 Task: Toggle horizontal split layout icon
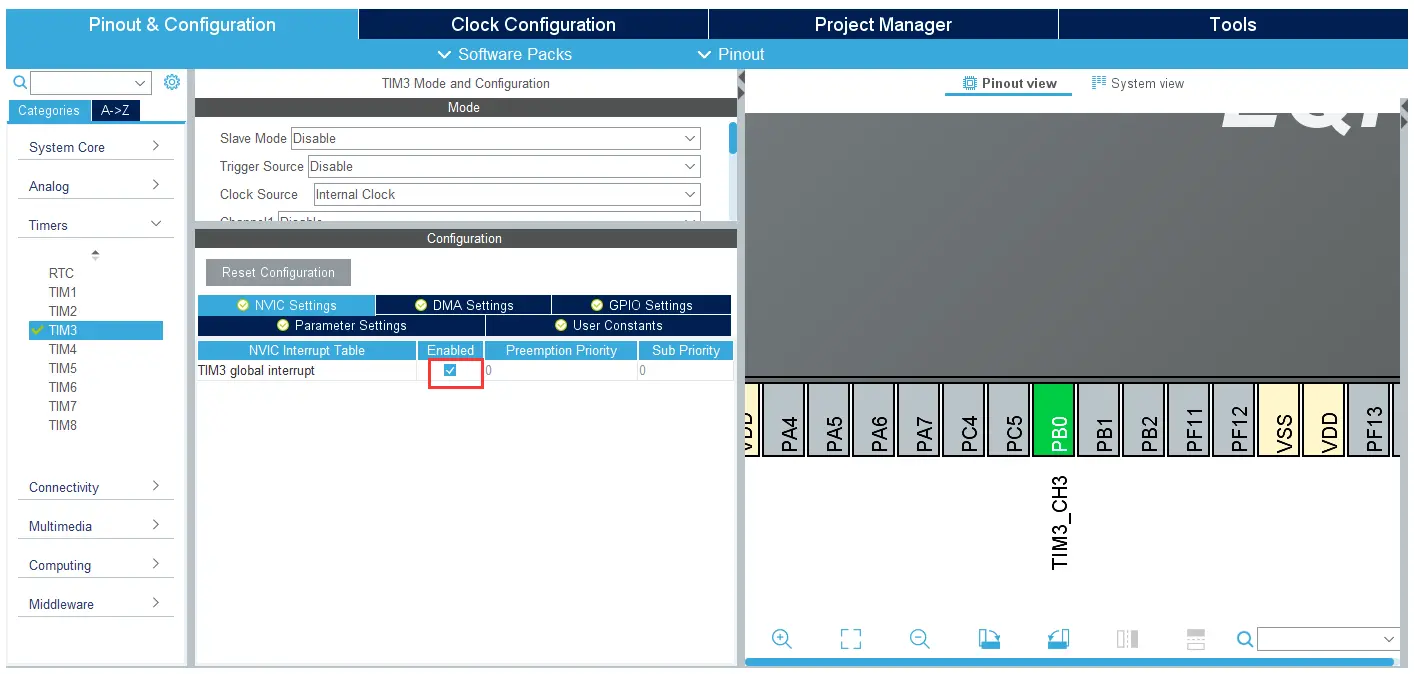(1196, 639)
